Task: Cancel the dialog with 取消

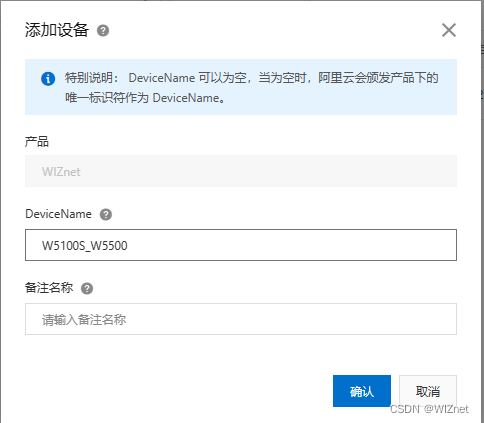Action: (428, 391)
